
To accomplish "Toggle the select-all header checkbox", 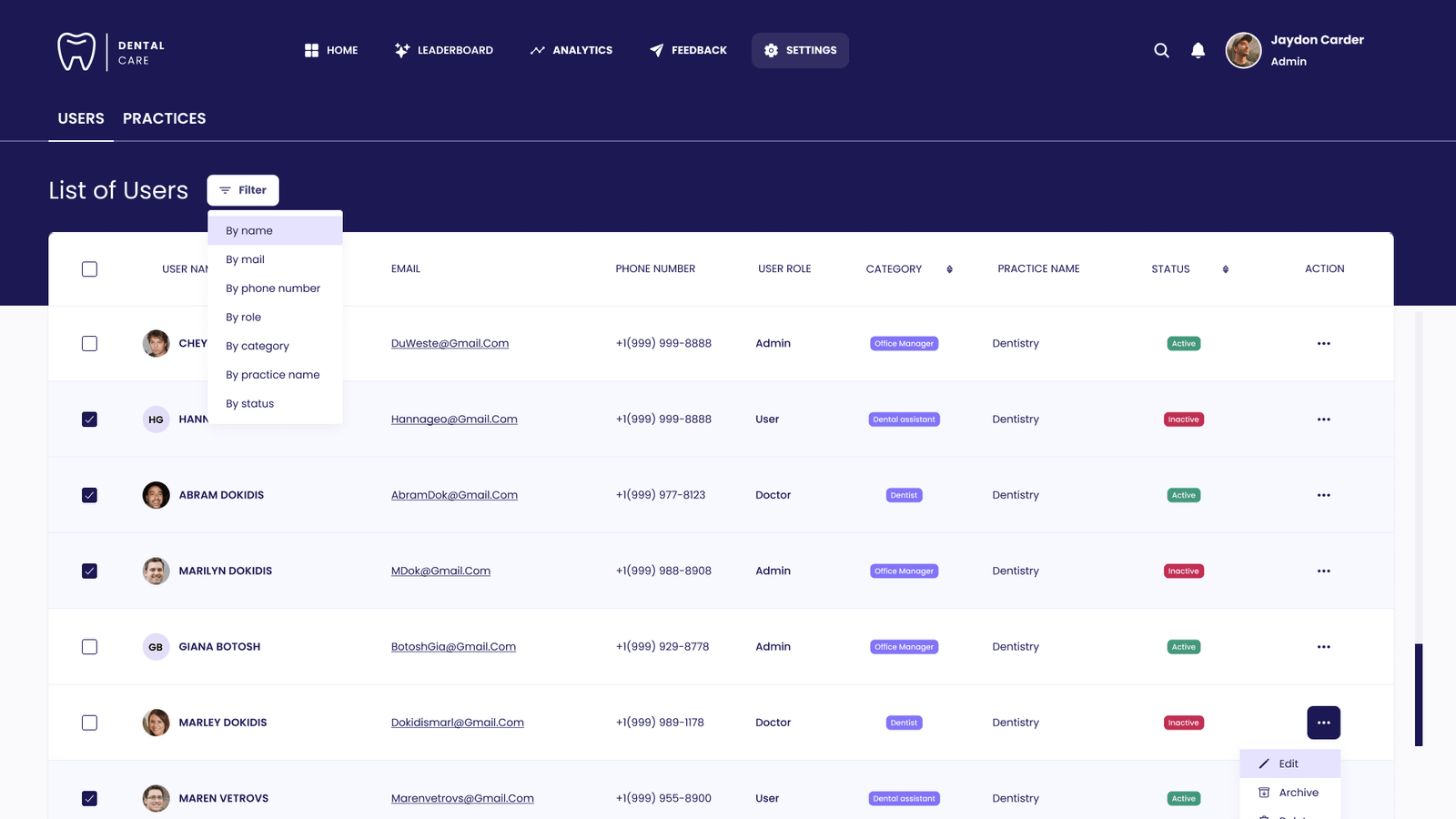I will [x=89, y=269].
